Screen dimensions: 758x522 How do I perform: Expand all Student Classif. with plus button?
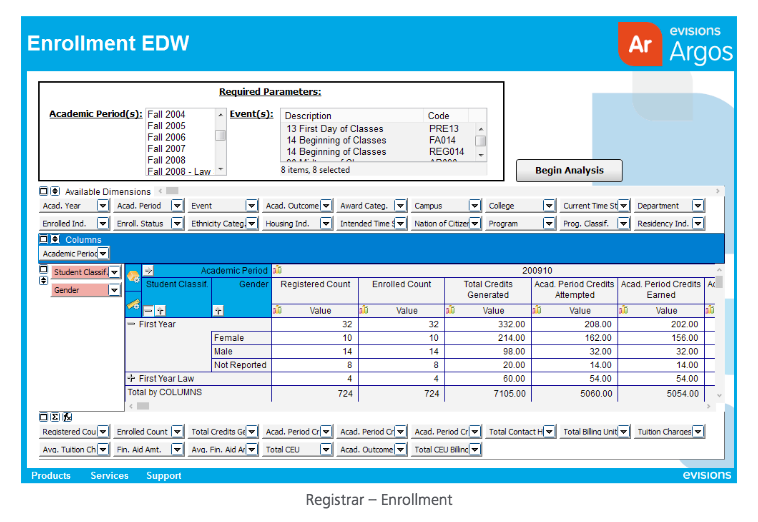(160, 311)
